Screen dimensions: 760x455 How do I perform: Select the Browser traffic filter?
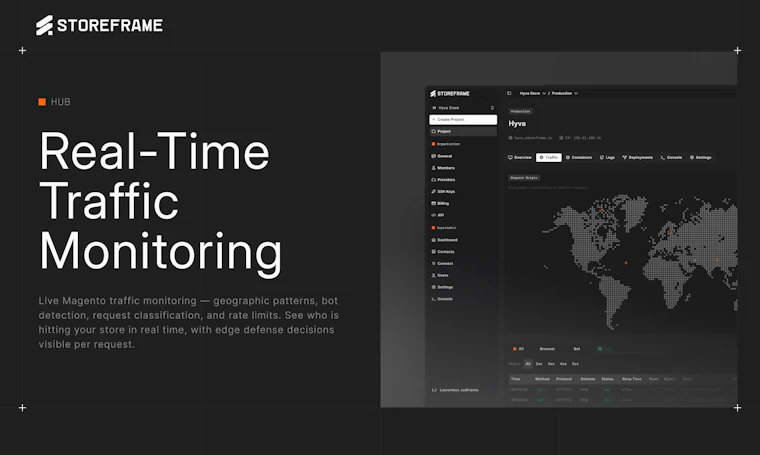pyautogui.click(x=547, y=349)
